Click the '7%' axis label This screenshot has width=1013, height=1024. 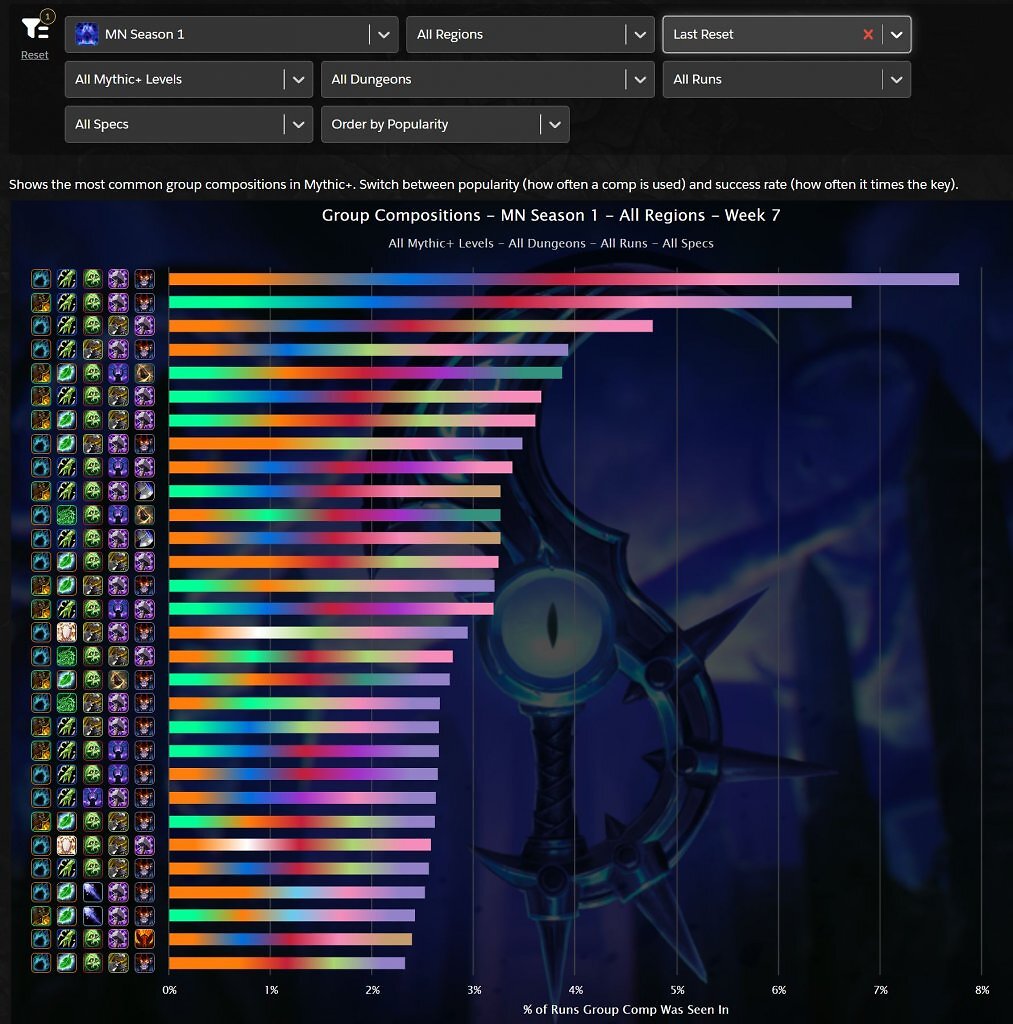pyautogui.click(x=880, y=989)
